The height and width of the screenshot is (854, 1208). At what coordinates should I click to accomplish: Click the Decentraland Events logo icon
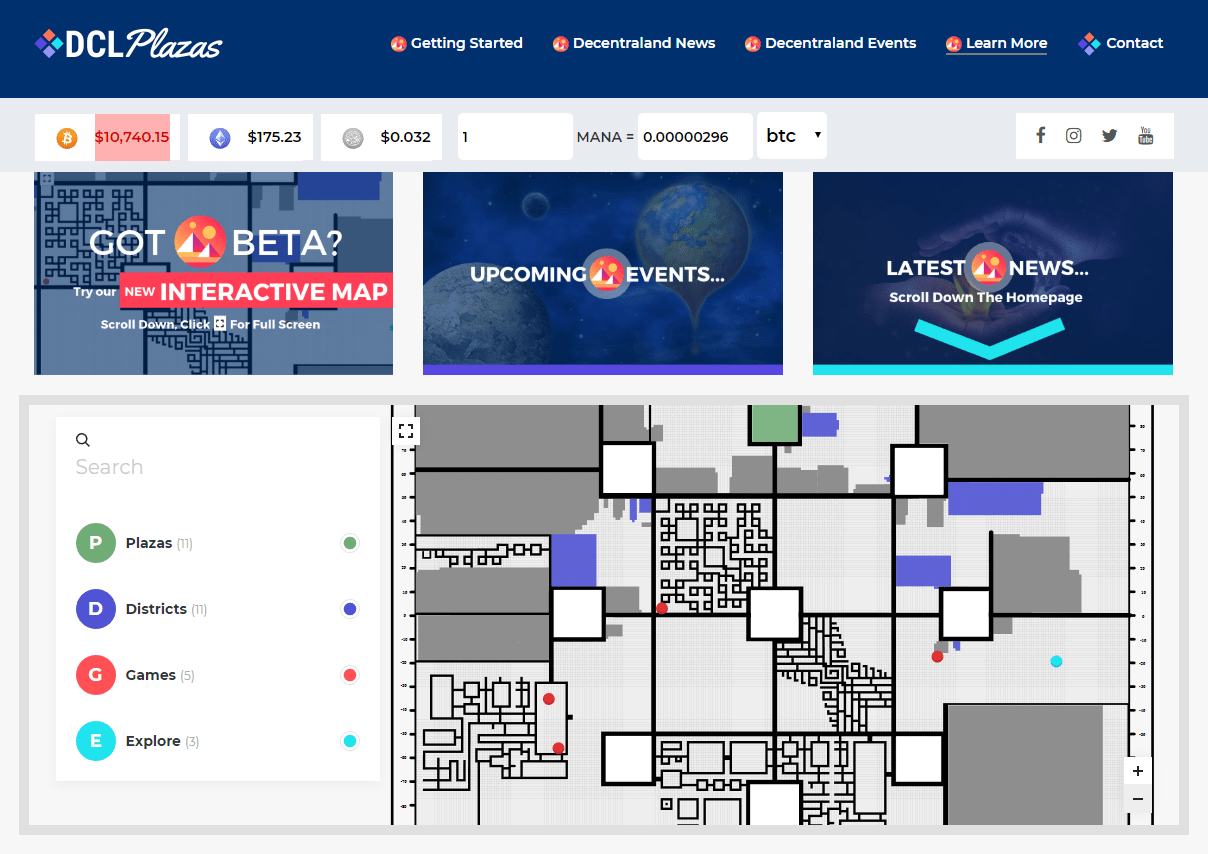click(x=752, y=43)
